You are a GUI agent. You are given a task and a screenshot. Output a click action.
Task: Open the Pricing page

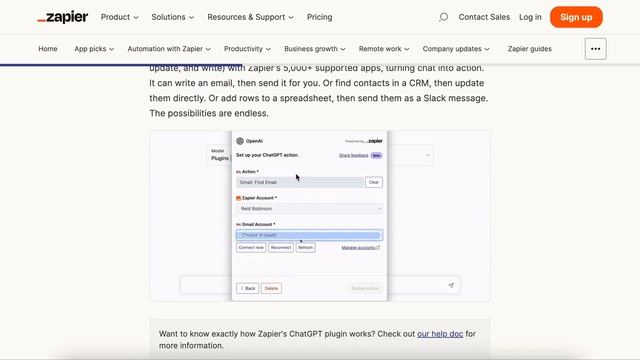pyautogui.click(x=320, y=17)
